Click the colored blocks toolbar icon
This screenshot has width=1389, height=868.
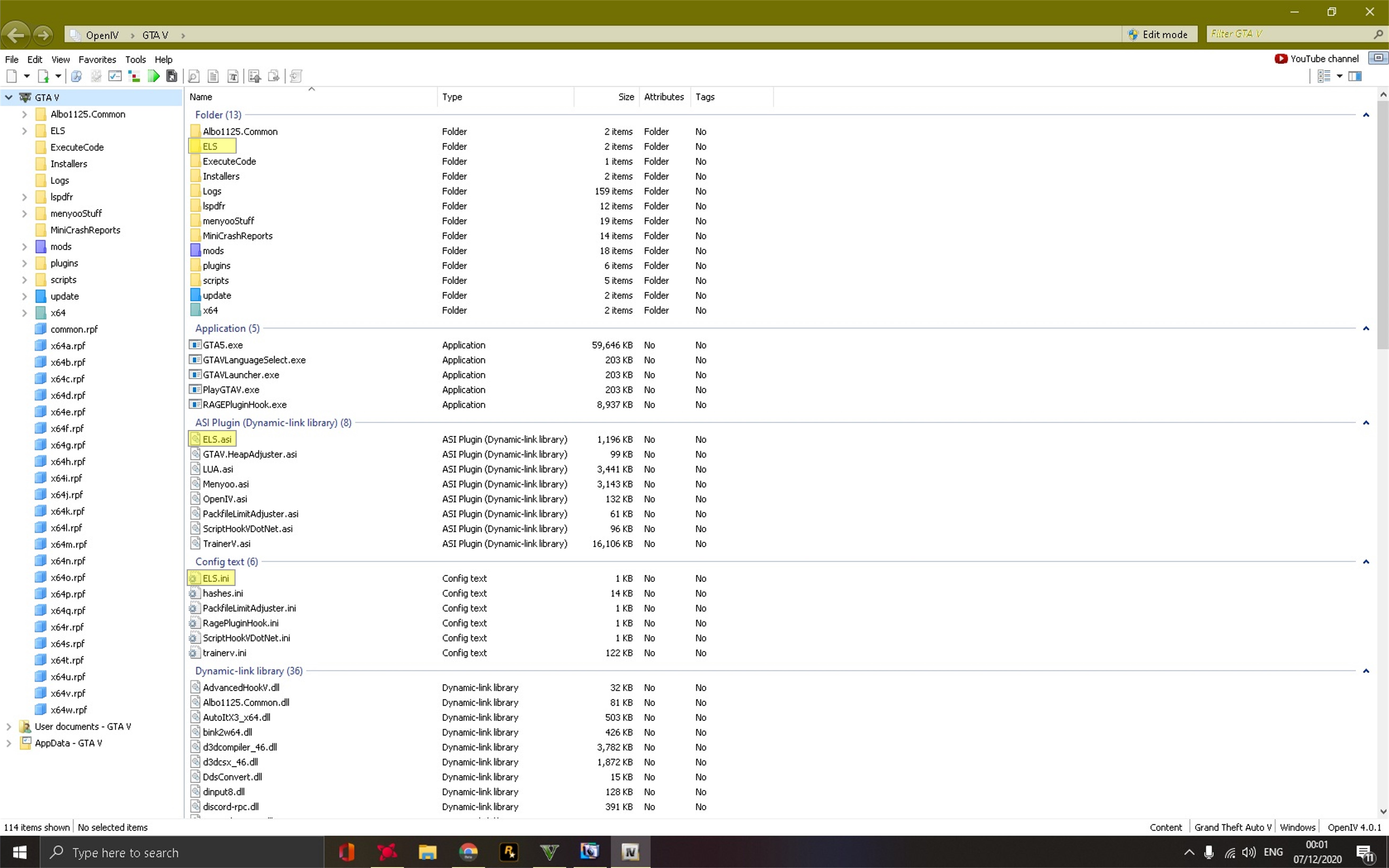pyautogui.click(x=134, y=76)
